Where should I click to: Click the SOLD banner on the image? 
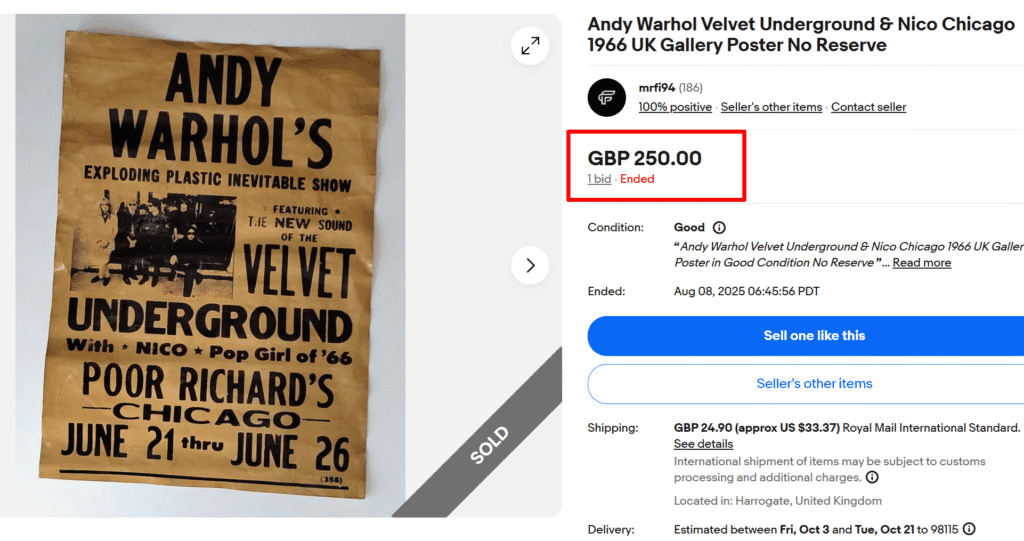pos(490,445)
